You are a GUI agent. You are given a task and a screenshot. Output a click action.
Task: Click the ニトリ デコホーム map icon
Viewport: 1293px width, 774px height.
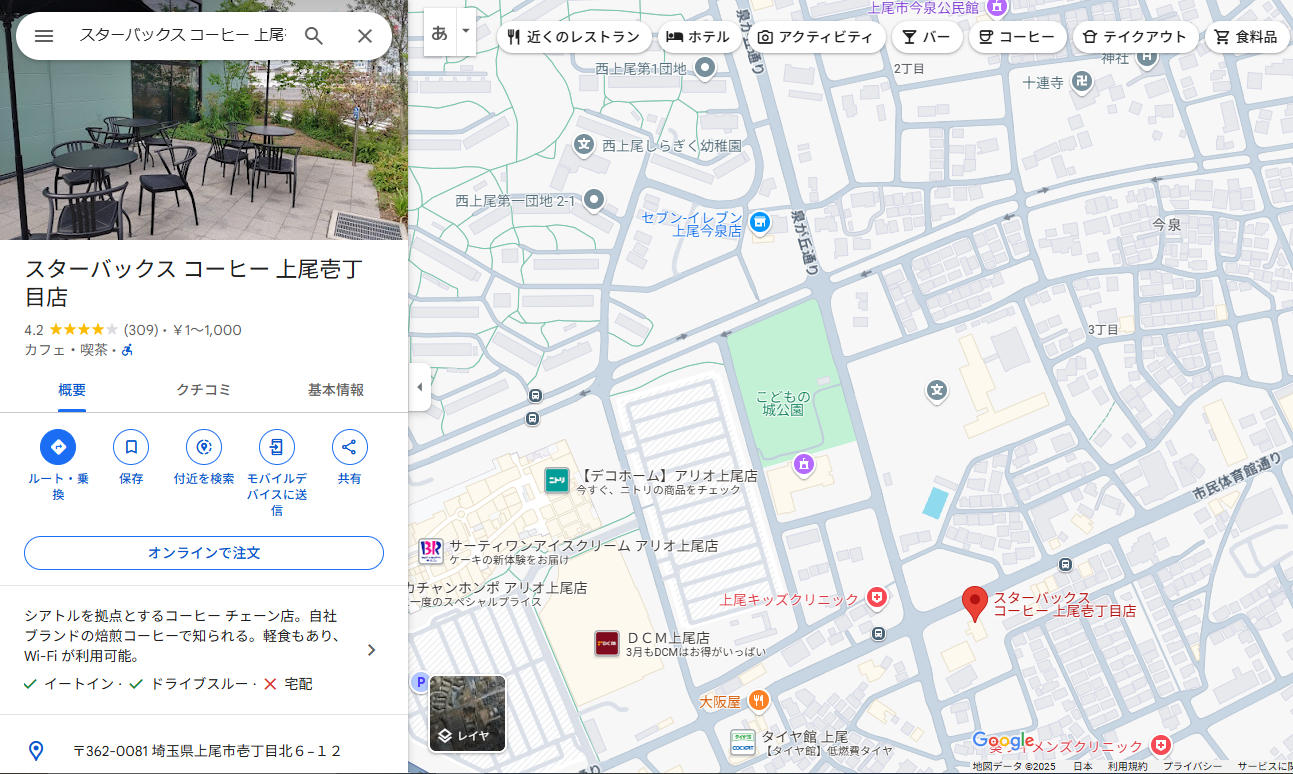coord(557,480)
